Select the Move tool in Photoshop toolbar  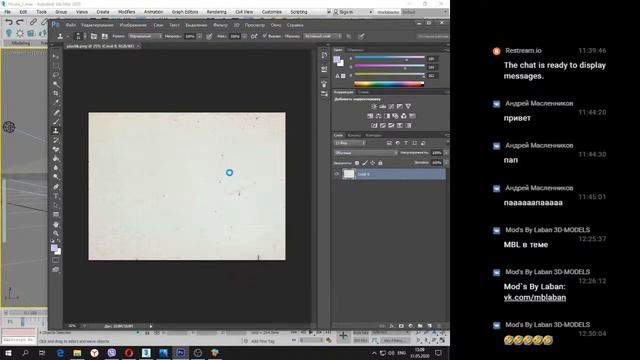pos(56,56)
